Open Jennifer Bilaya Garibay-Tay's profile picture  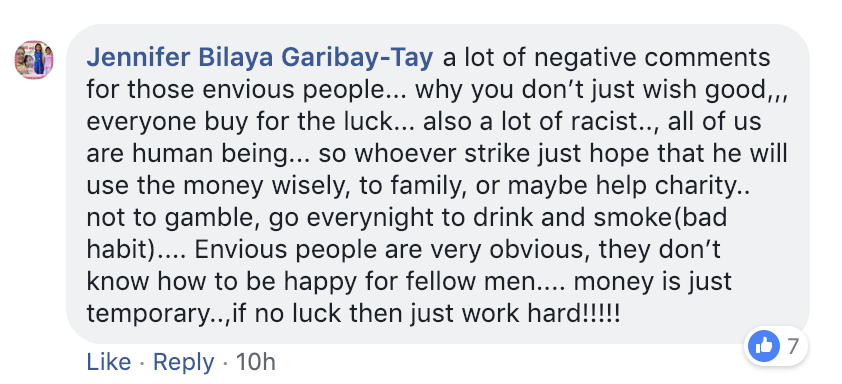[x=34, y=60]
